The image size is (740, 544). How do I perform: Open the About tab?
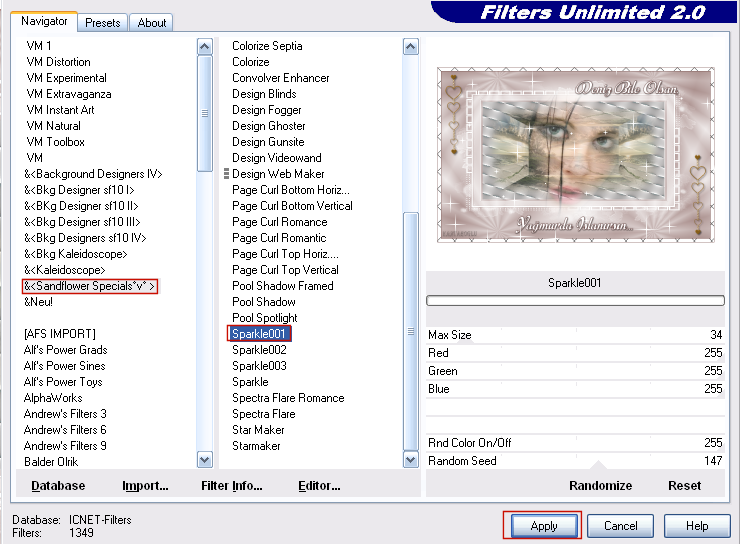tap(152, 22)
